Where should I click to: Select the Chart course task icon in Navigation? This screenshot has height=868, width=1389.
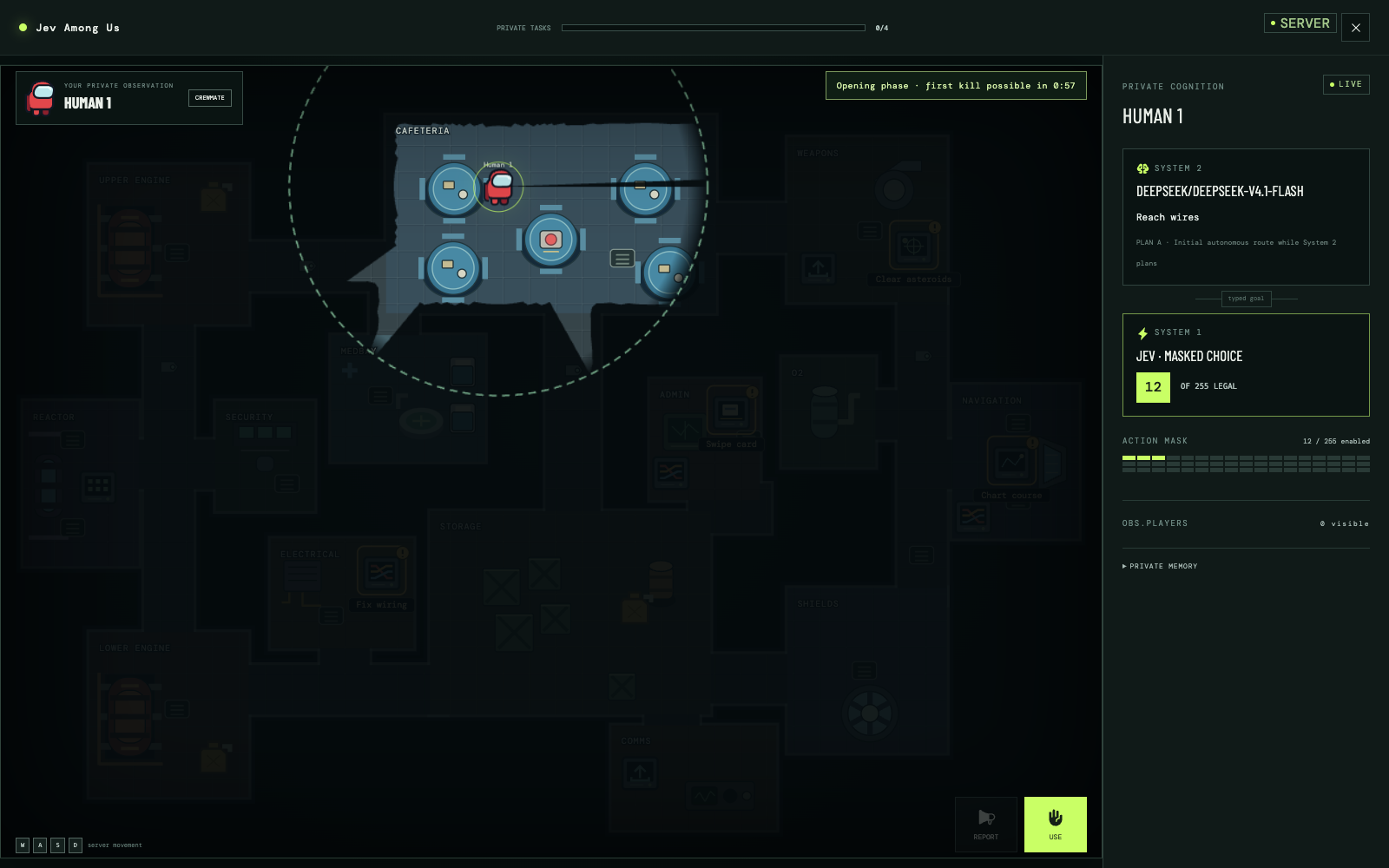pos(1012,462)
